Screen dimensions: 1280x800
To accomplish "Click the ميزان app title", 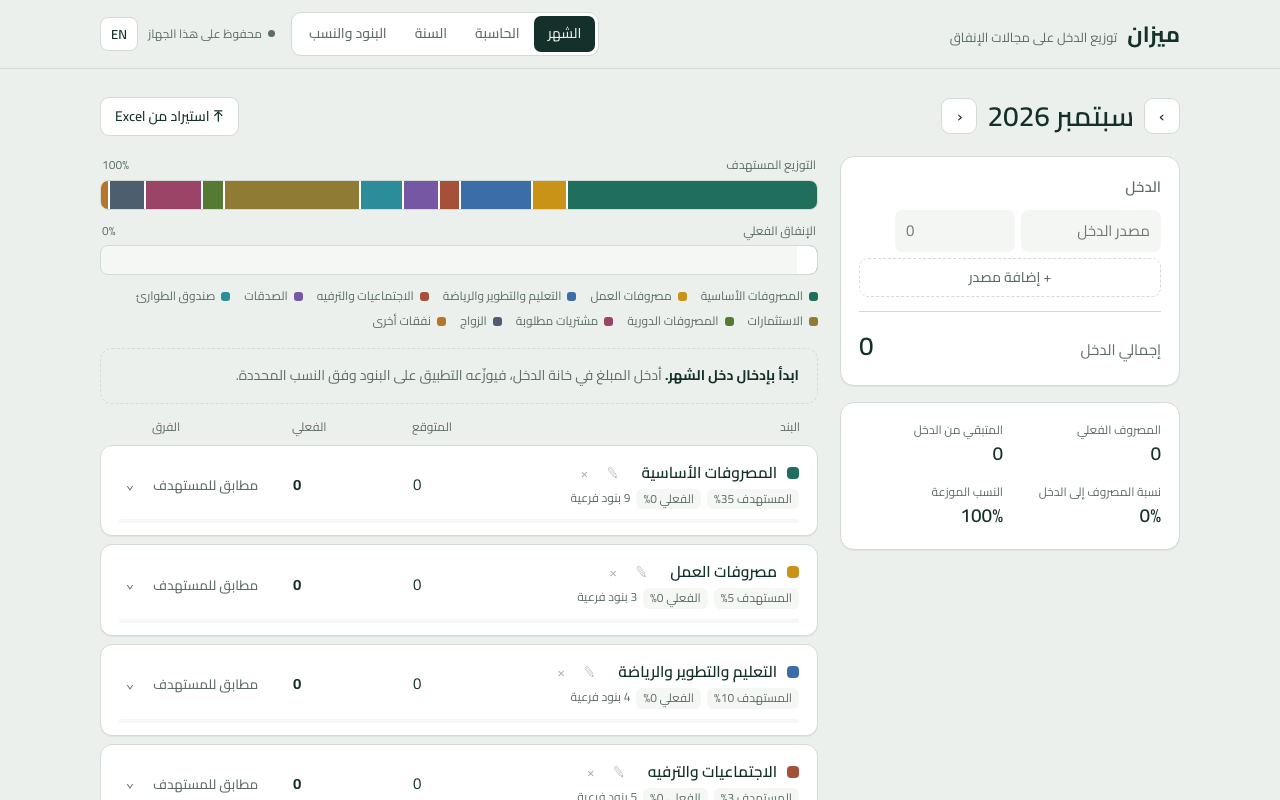I will click(1153, 35).
